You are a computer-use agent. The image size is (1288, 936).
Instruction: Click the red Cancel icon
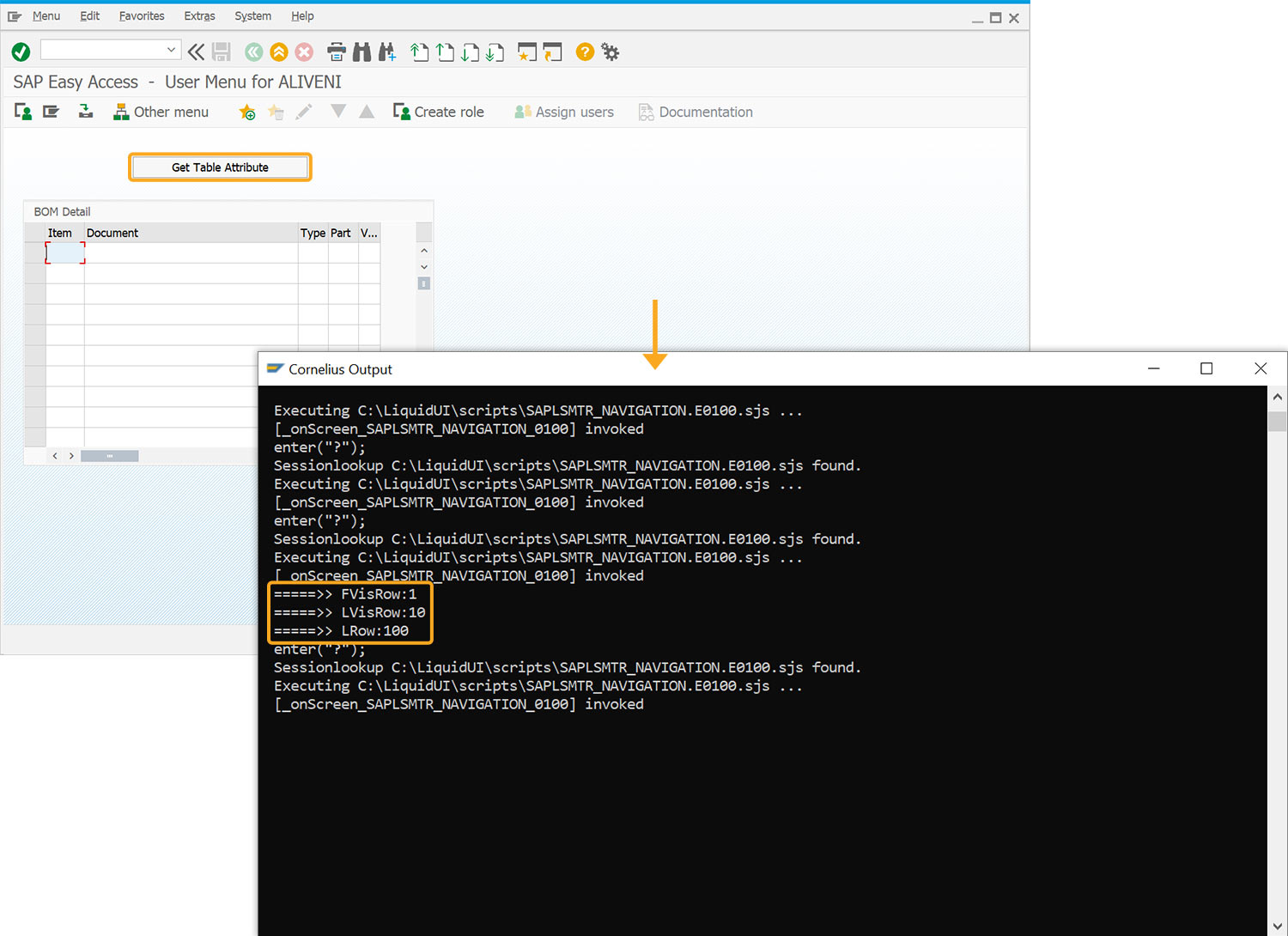click(x=304, y=52)
